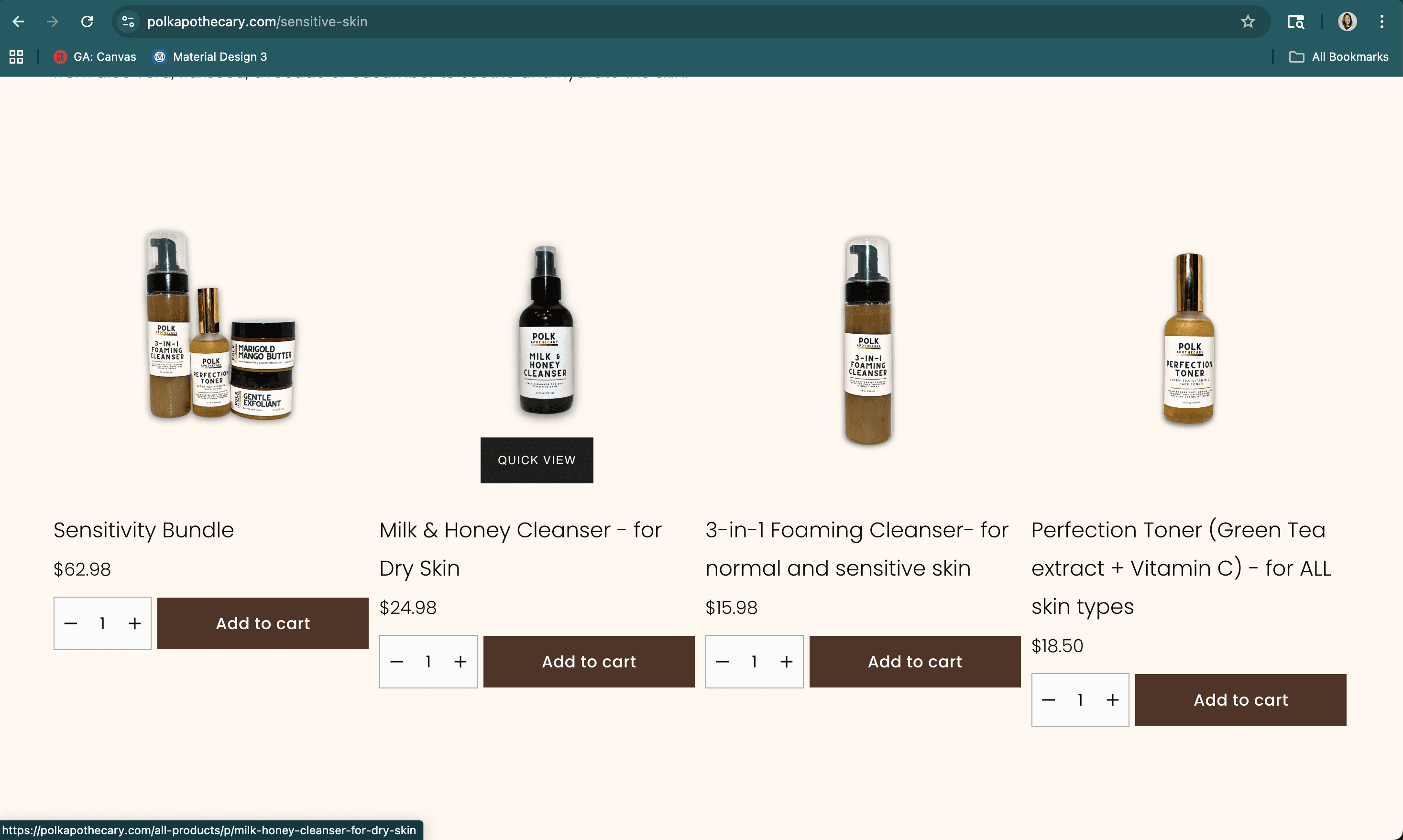Screen dimensions: 1403x840
Task: Click the browser back arrow
Action: point(18,22)
